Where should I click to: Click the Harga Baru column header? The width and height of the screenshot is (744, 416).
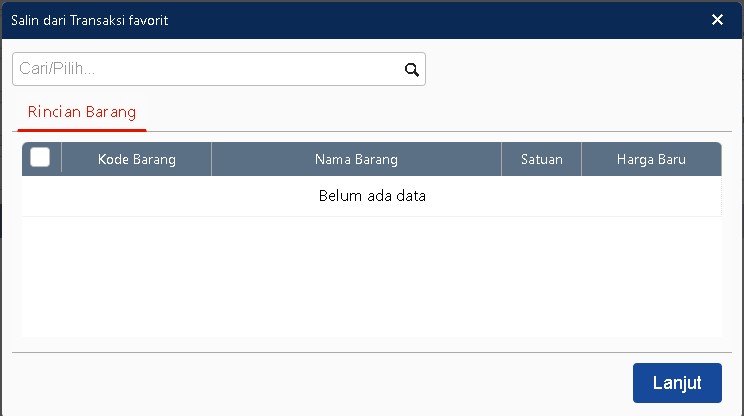[x=651, y=159]
